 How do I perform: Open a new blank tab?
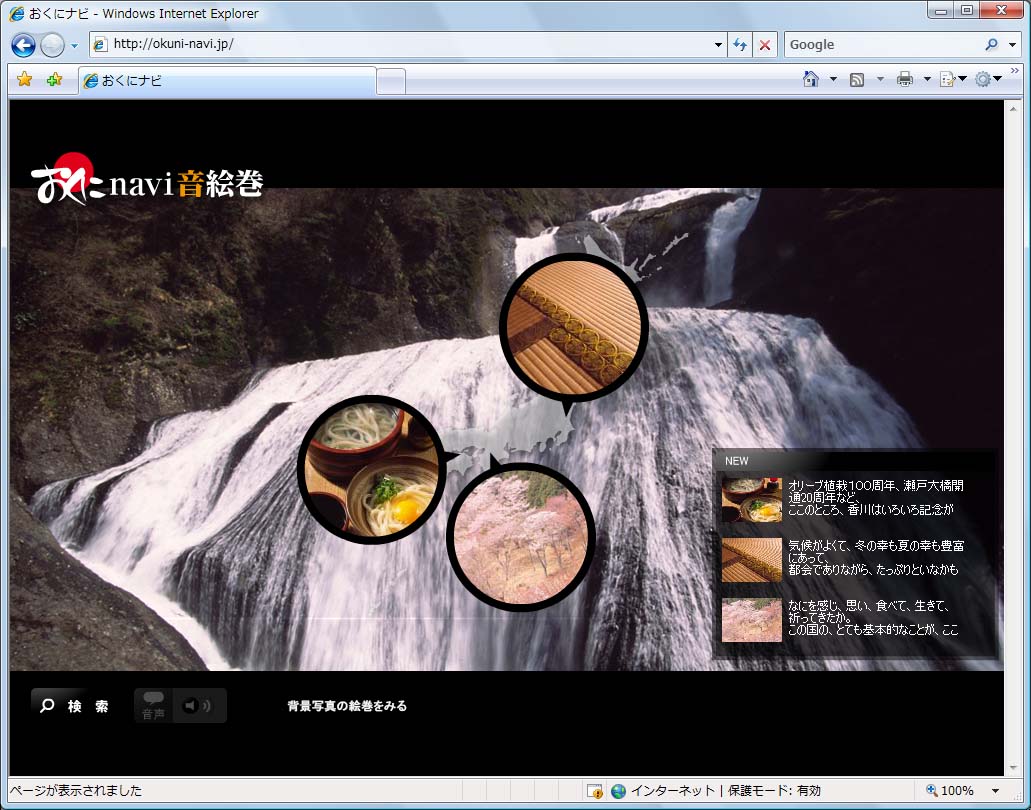[391, 82]
